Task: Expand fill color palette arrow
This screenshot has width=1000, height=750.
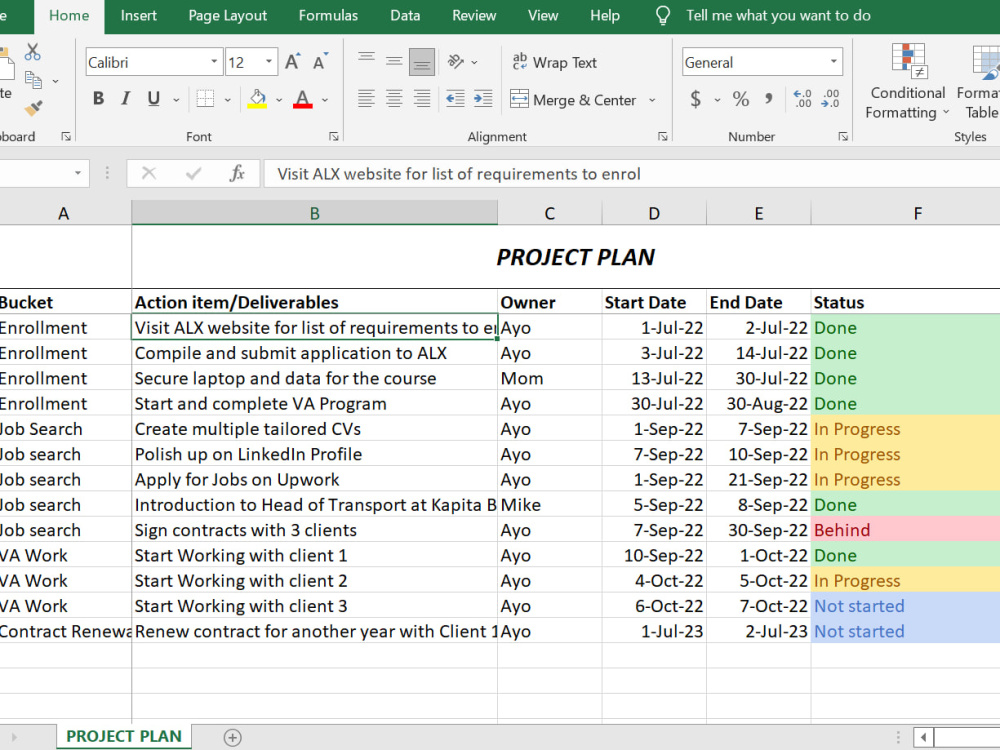Action: [x=279, y=100]
